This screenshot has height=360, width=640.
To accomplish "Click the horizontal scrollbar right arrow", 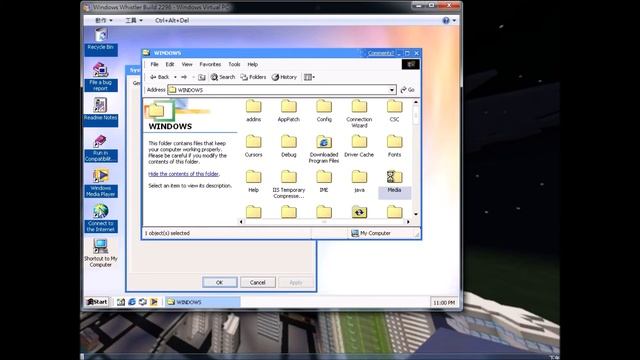I will click(408, 222).
